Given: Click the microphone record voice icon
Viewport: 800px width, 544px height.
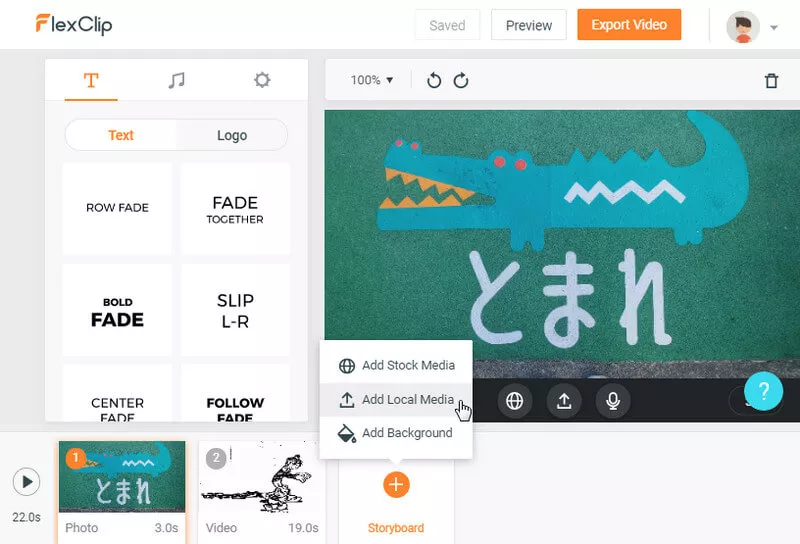Looking at the screenshot, I should (613, 401).
